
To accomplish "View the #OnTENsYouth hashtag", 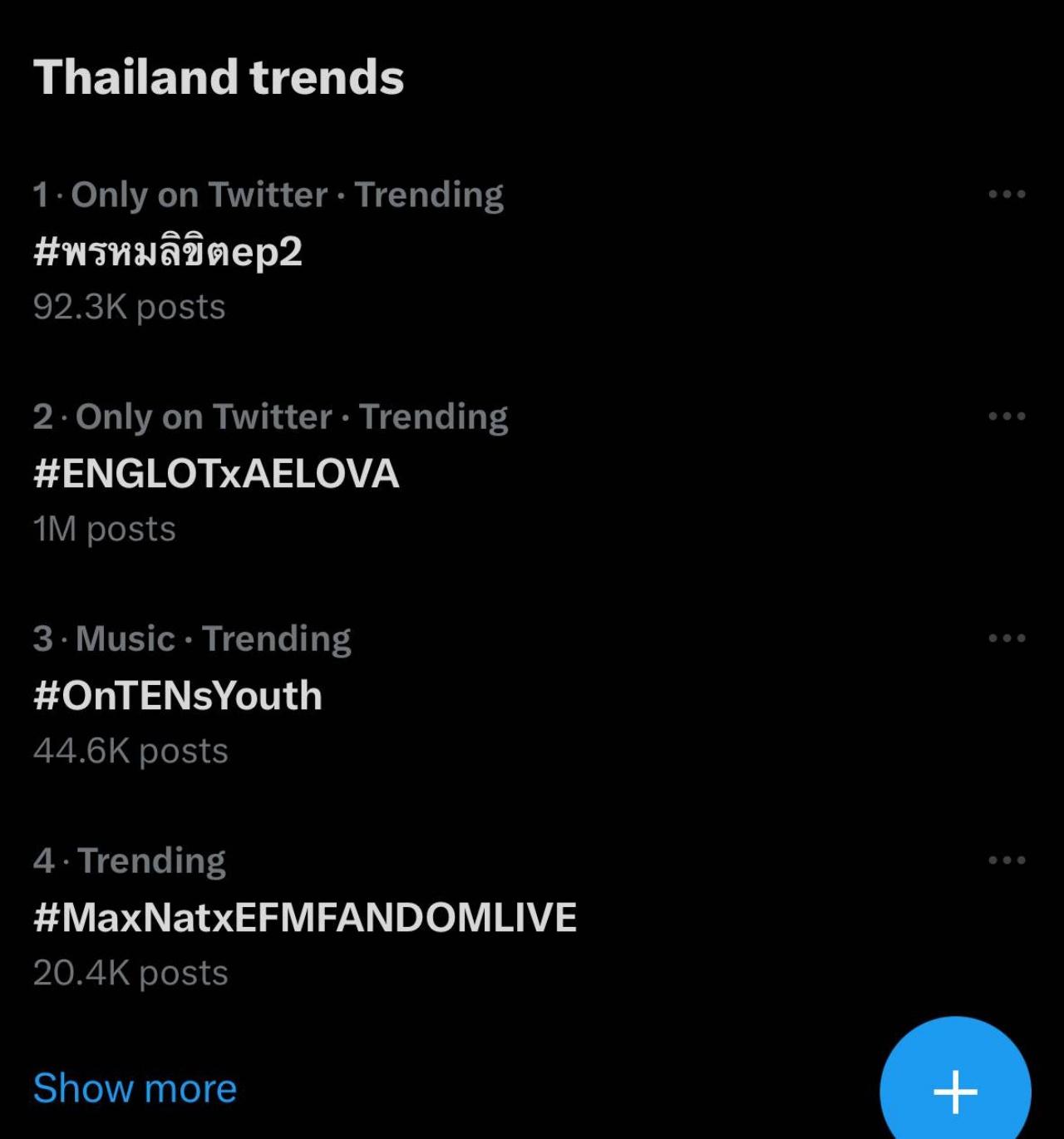I will pyautogui.click(x=178, y=695).
